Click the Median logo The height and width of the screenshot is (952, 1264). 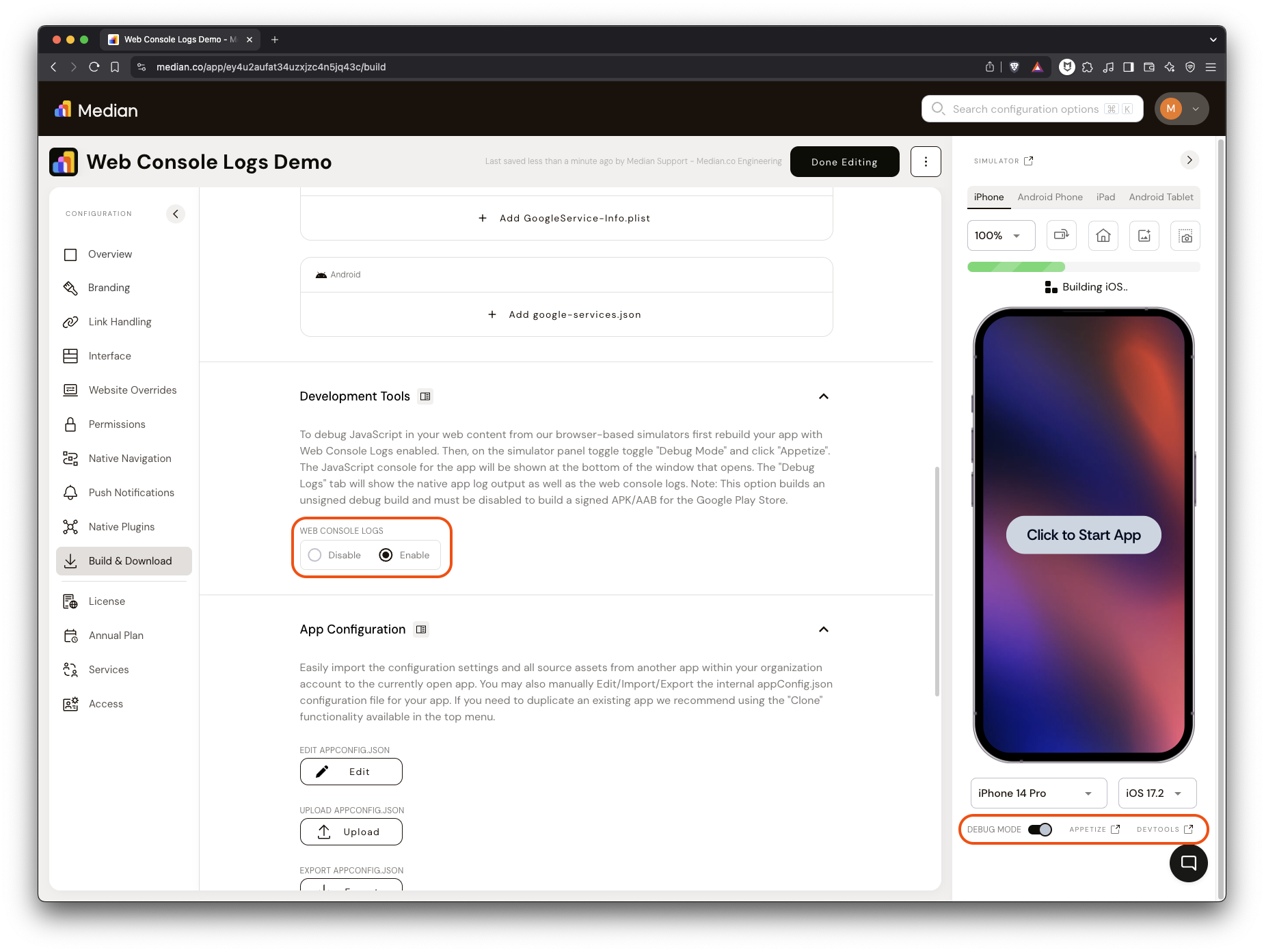(96, 110)
